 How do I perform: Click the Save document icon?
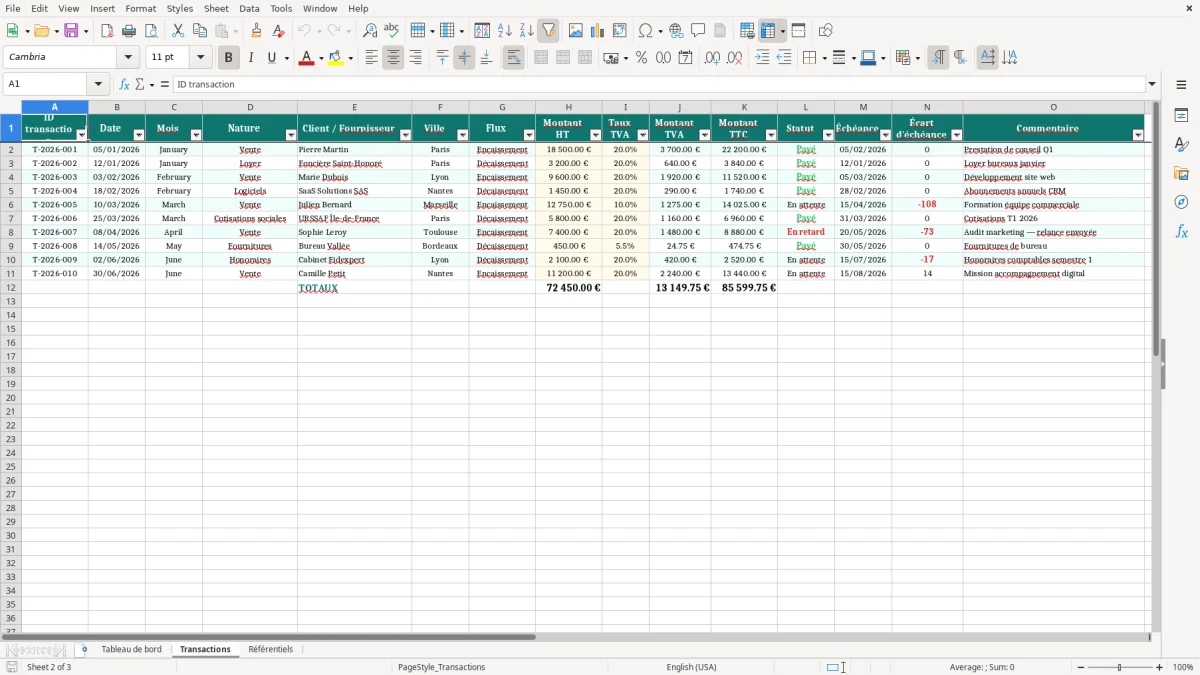pos(71,31)
